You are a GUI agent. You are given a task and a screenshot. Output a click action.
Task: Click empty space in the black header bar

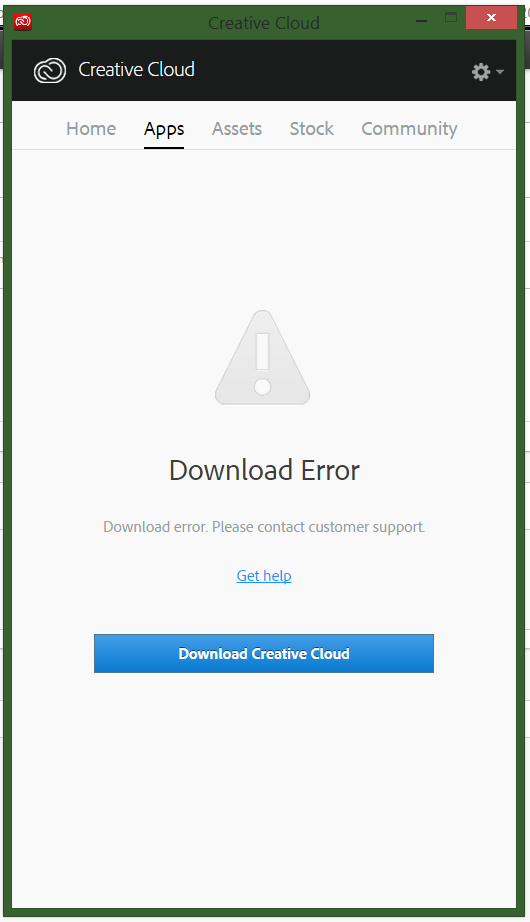pyautogui.click(x=329, y=71)
